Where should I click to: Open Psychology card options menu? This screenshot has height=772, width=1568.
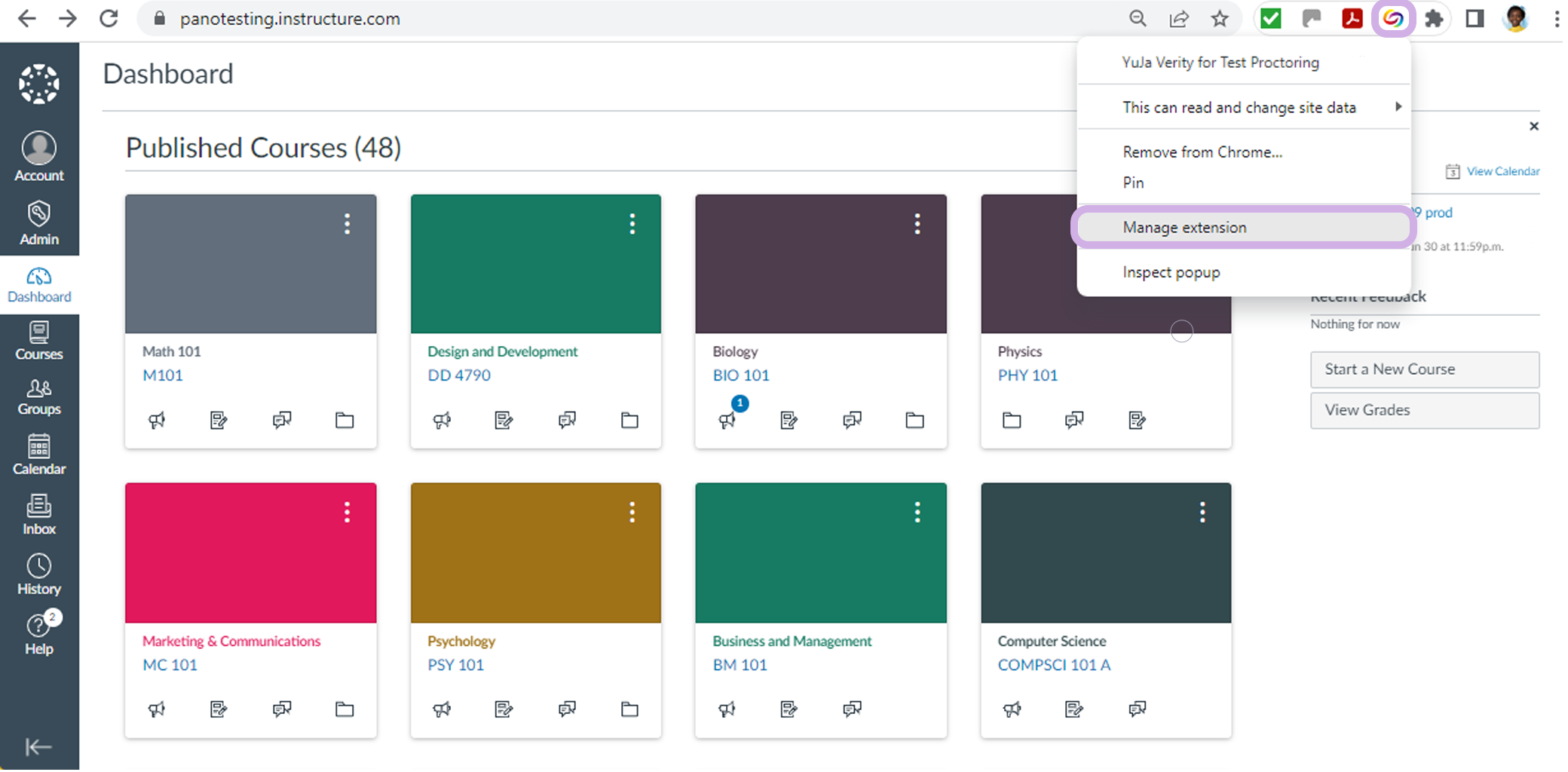point(632,513)
